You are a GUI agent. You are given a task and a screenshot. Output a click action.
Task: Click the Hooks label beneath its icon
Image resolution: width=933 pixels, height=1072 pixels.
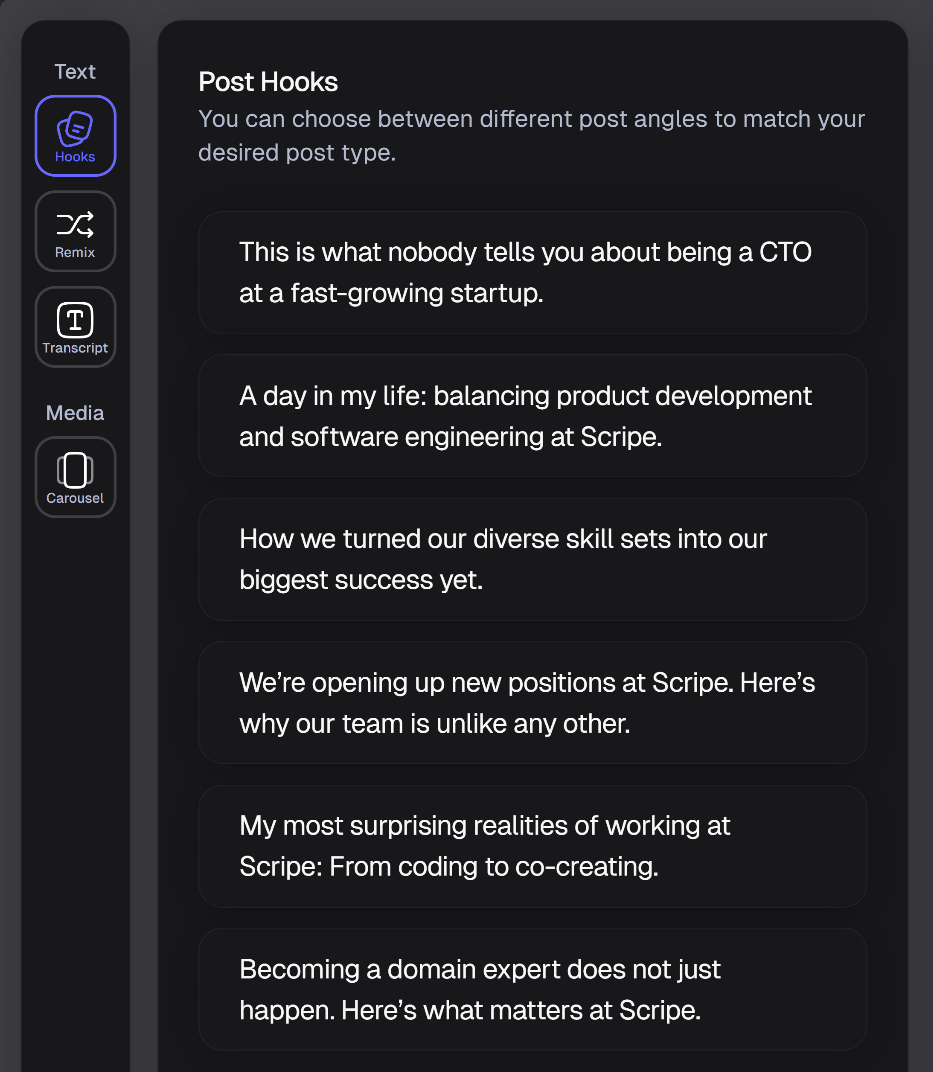(x=75, y=157)
